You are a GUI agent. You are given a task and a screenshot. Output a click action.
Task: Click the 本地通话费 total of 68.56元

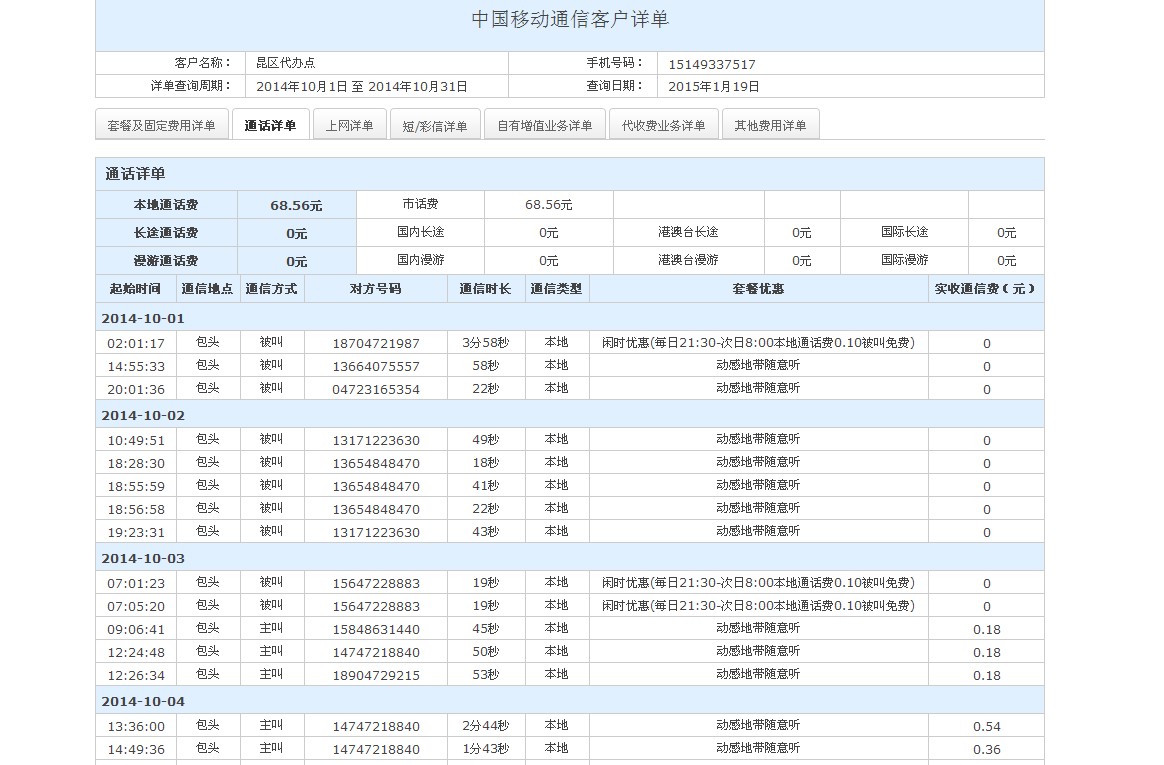pos(296,205)
